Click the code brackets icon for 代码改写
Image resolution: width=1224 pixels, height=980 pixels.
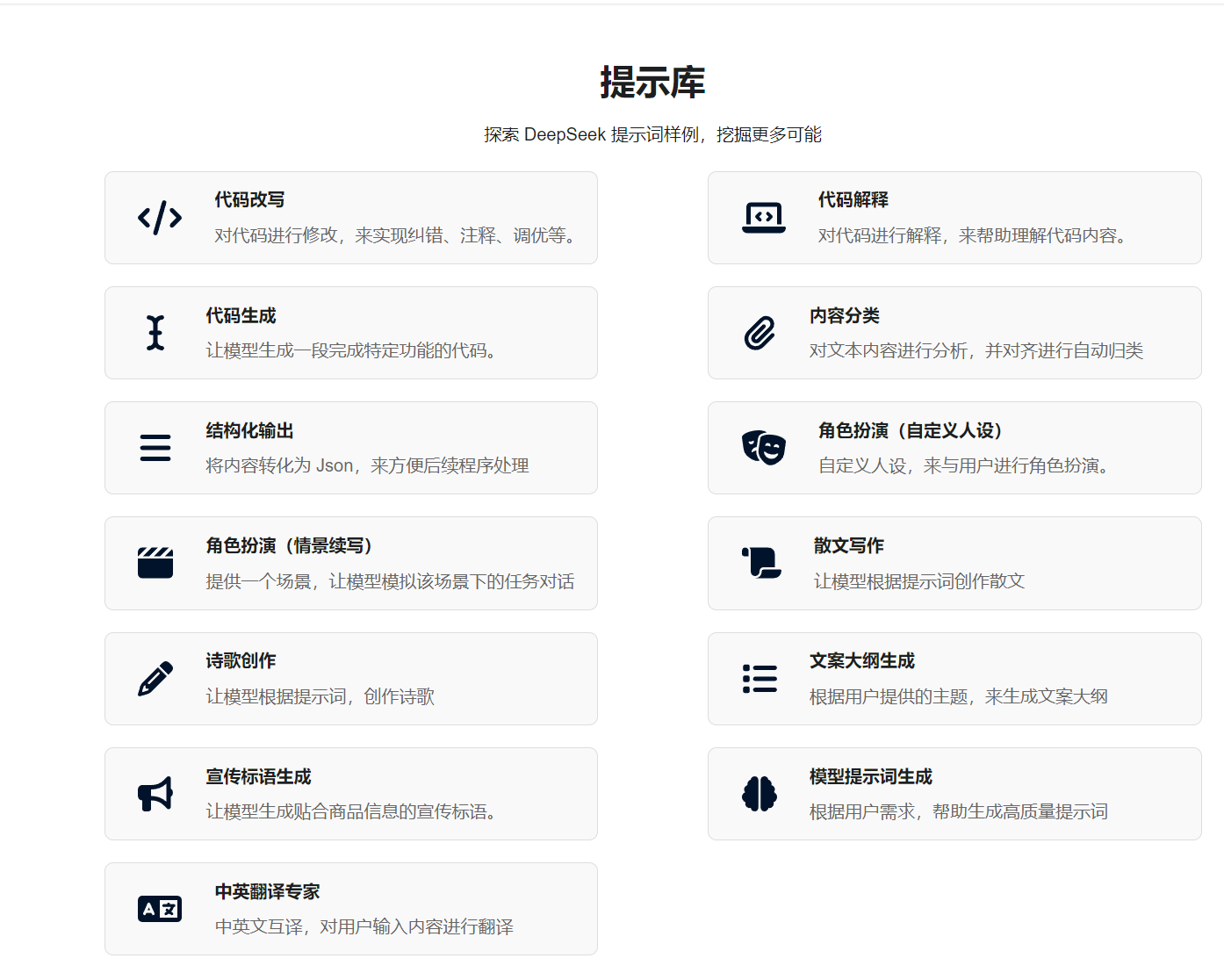point(158,218)
